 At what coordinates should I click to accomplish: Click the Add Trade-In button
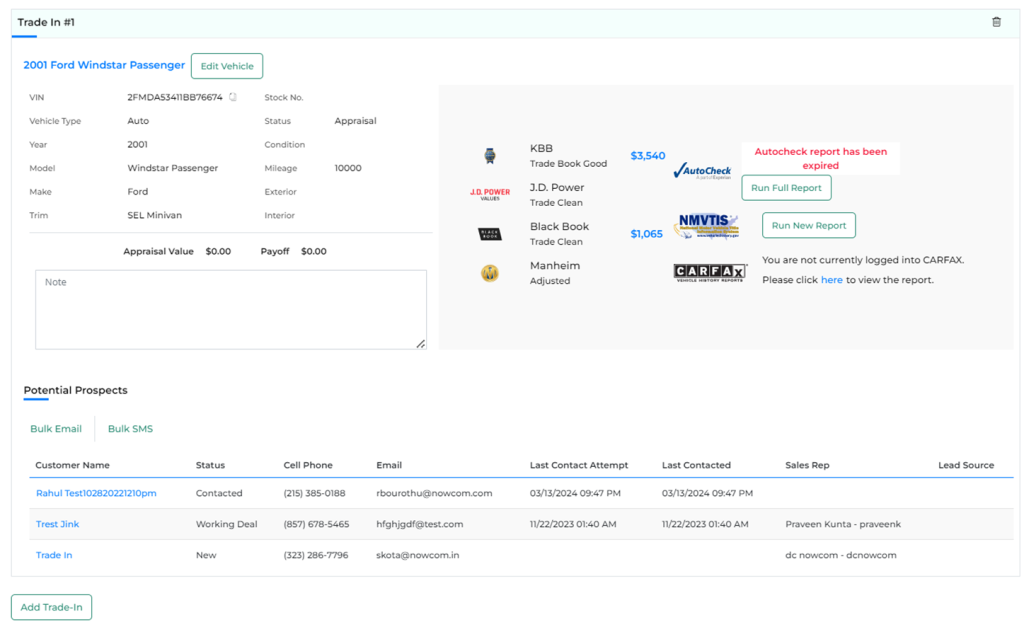[x=52, y=607]
